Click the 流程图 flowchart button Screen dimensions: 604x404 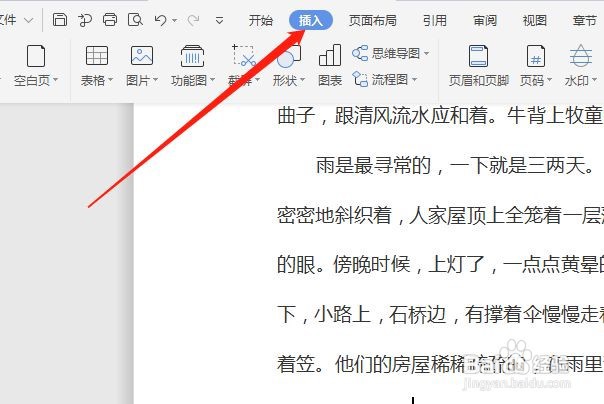381,79
